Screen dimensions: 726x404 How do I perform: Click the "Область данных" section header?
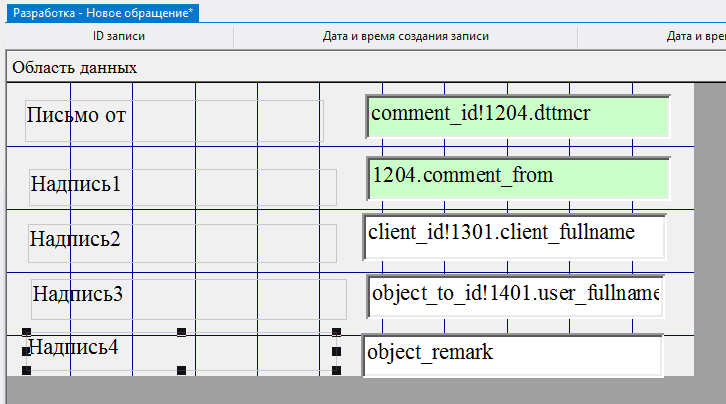(x=74, y=68)
